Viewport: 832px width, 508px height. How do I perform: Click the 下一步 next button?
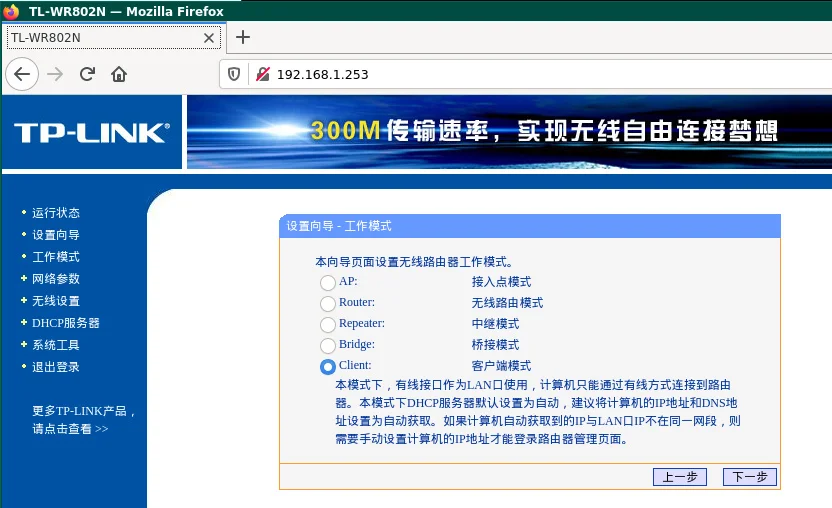point(750,477)
